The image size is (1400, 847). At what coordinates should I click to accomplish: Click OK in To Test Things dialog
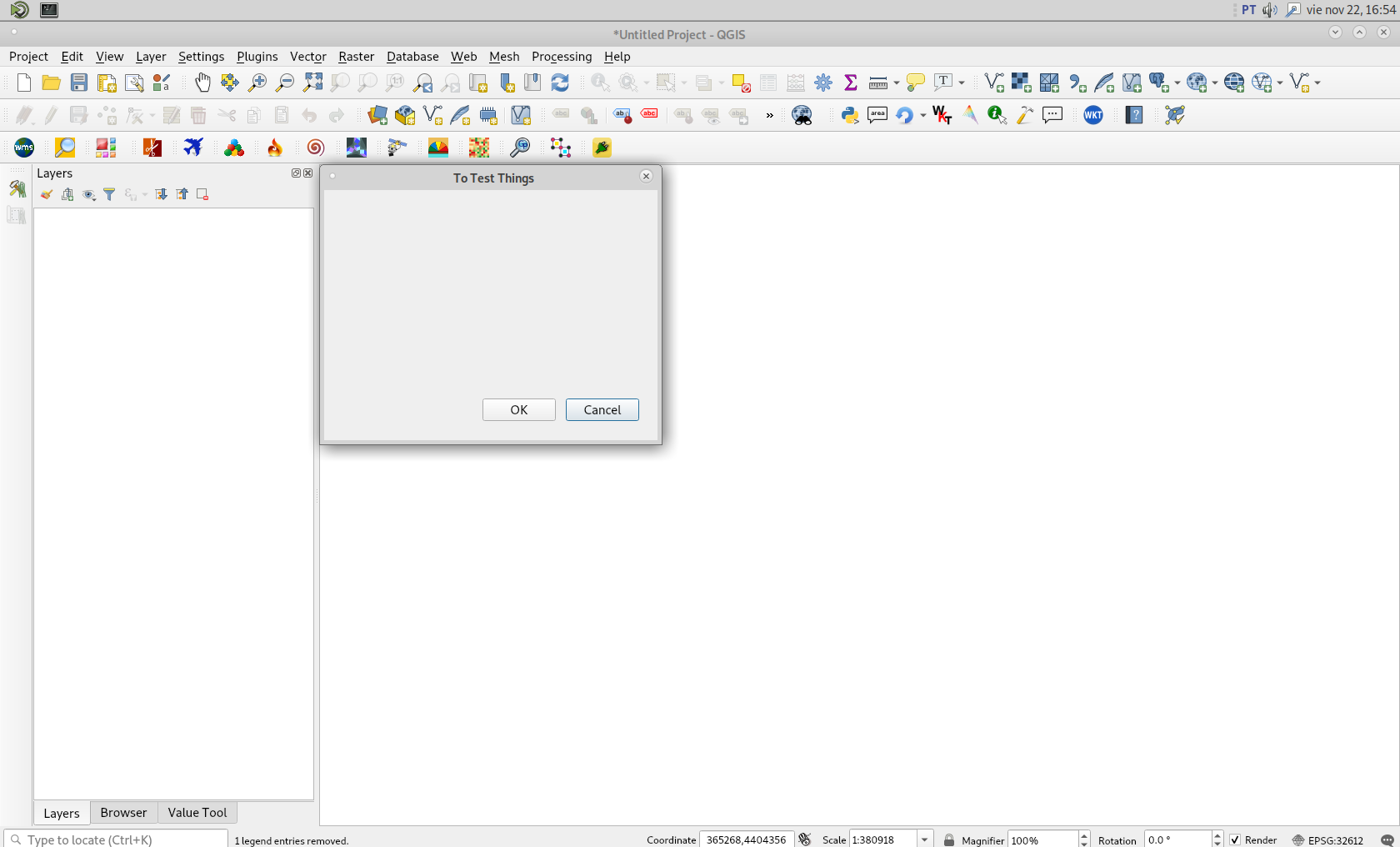click(x=519, y=410)
